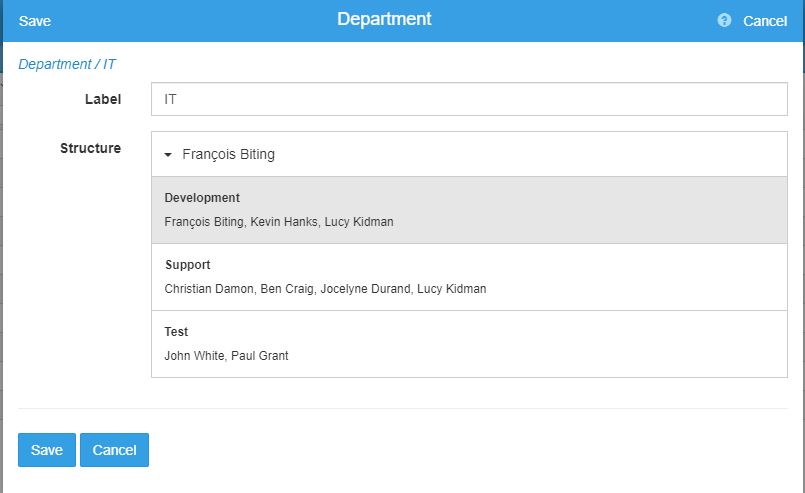Select the Test team row
Screen dimensions: 805x493
469,344
